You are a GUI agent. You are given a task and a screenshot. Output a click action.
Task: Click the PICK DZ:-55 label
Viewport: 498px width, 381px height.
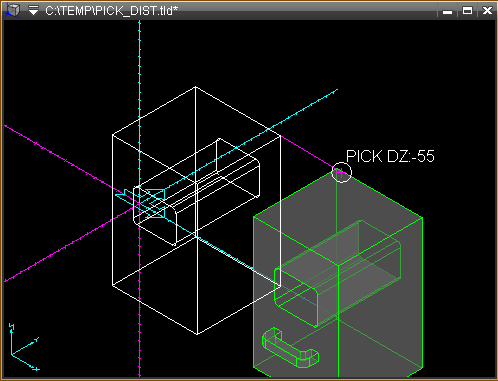pos(390,156)
